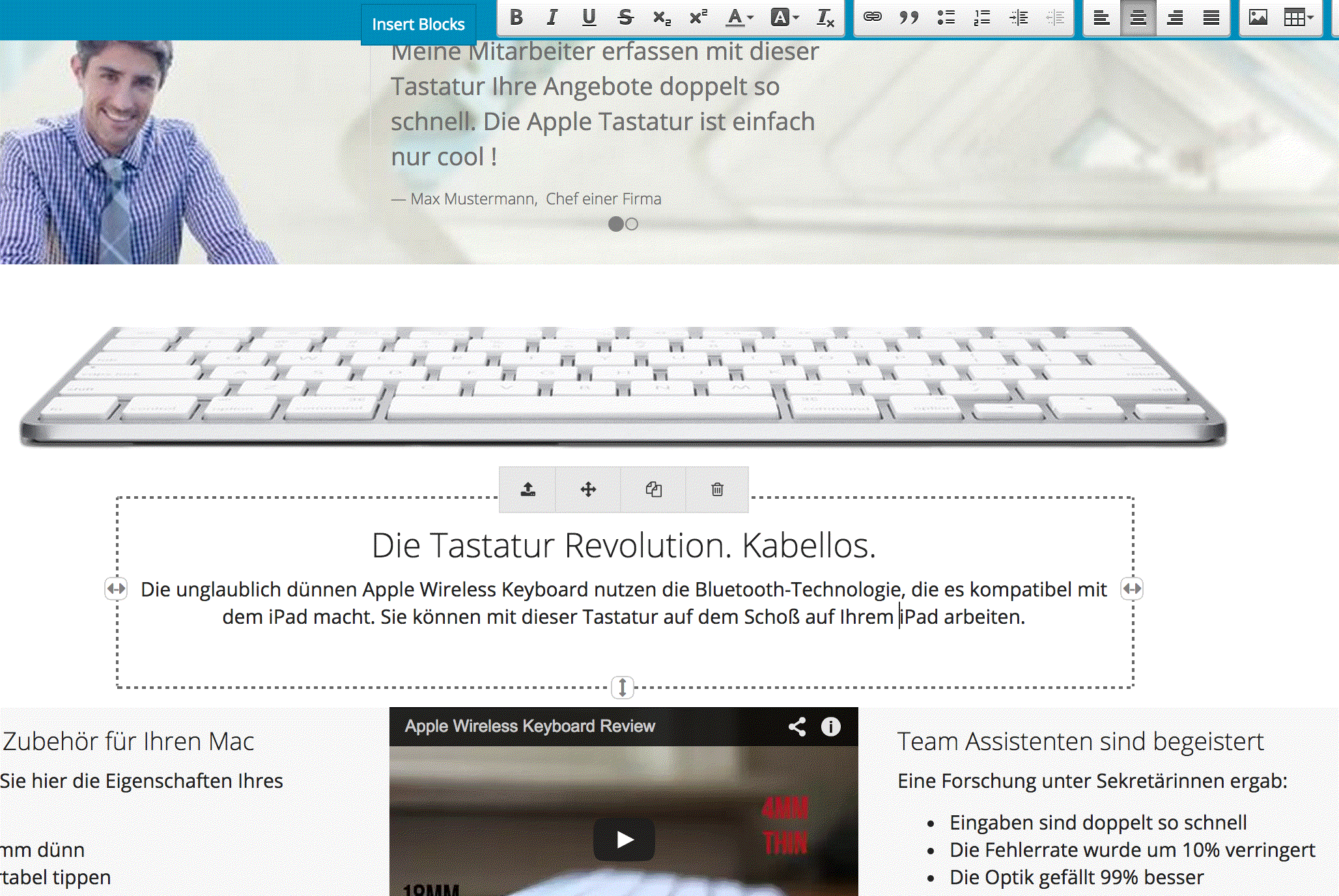Toggle underline formatting
This screenshot has height=896, width=1339.
click(589, 18)
